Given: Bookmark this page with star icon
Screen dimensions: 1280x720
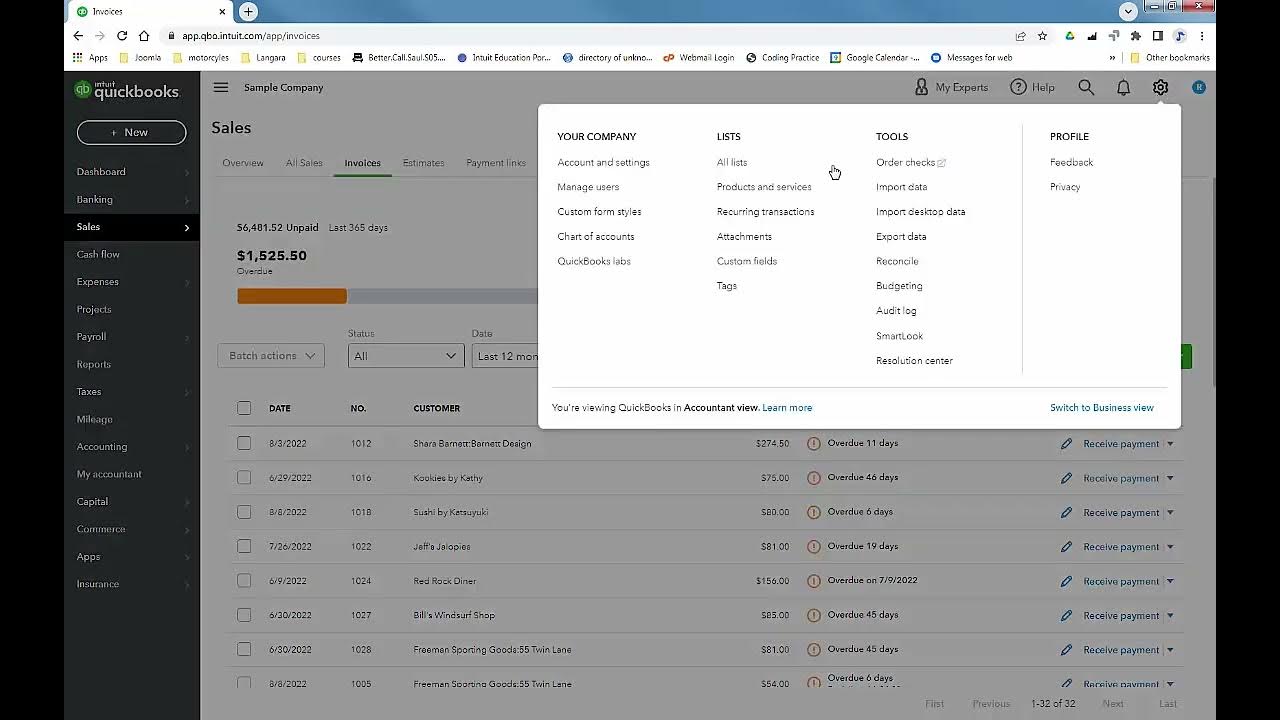Looking at the screenshot, I should click(1042, 36).
